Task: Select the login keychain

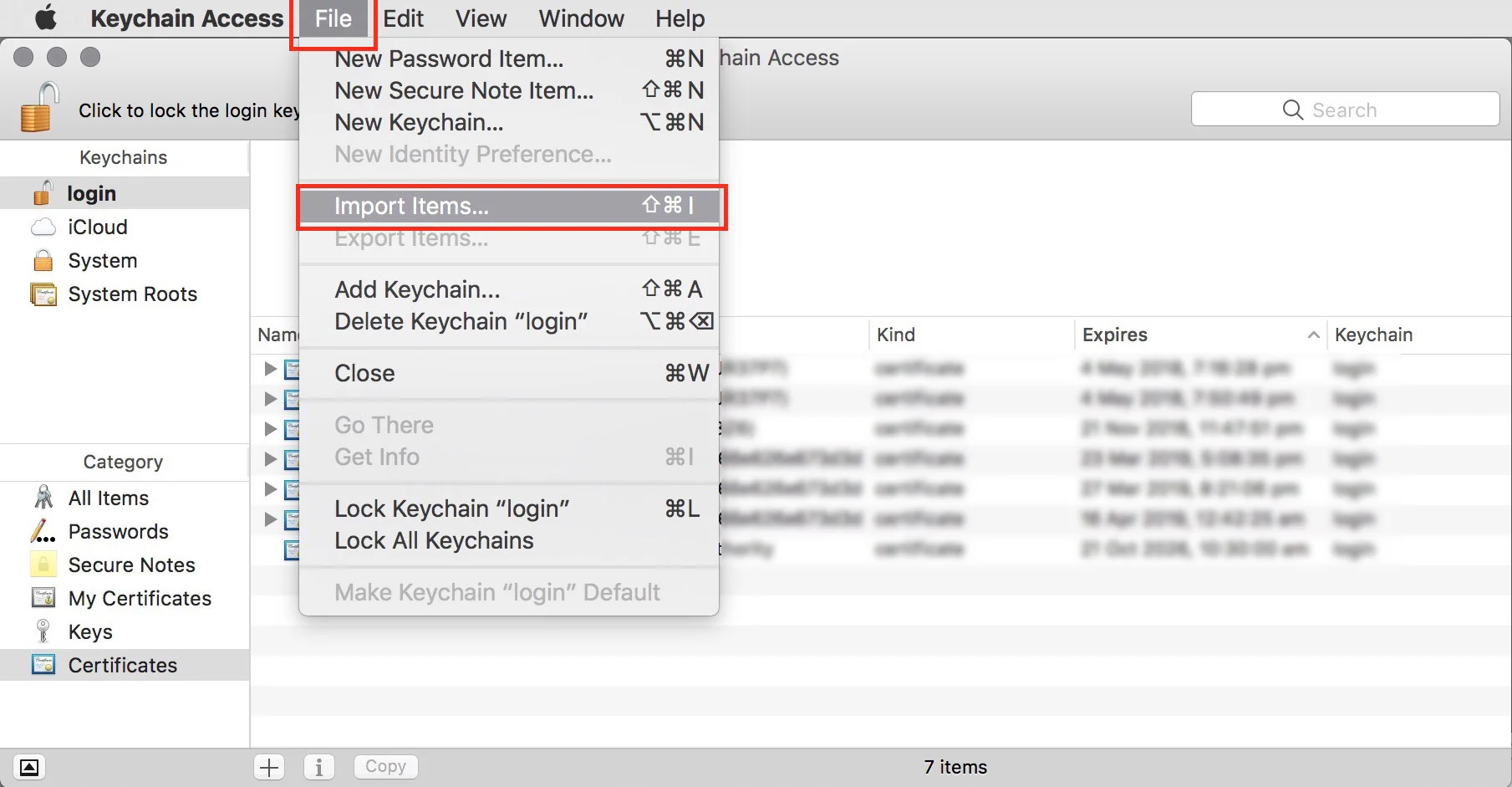Action: [x=125, y=193]
